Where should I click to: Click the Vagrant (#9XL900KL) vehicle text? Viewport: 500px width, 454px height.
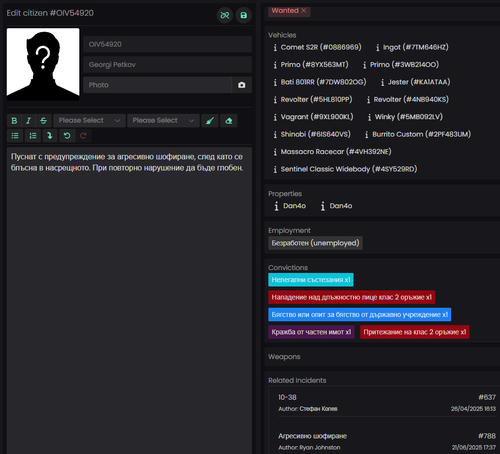click(x=317, y=117)
